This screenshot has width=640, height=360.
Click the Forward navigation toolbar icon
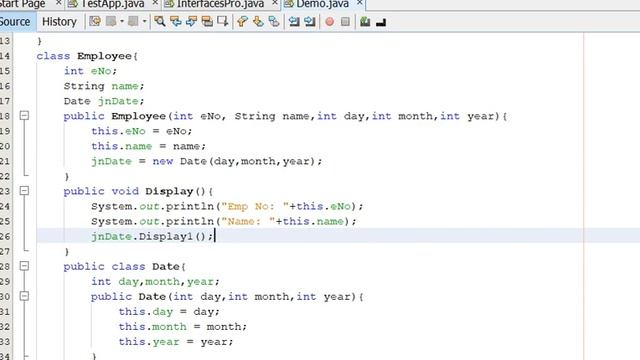pos(133,21)
